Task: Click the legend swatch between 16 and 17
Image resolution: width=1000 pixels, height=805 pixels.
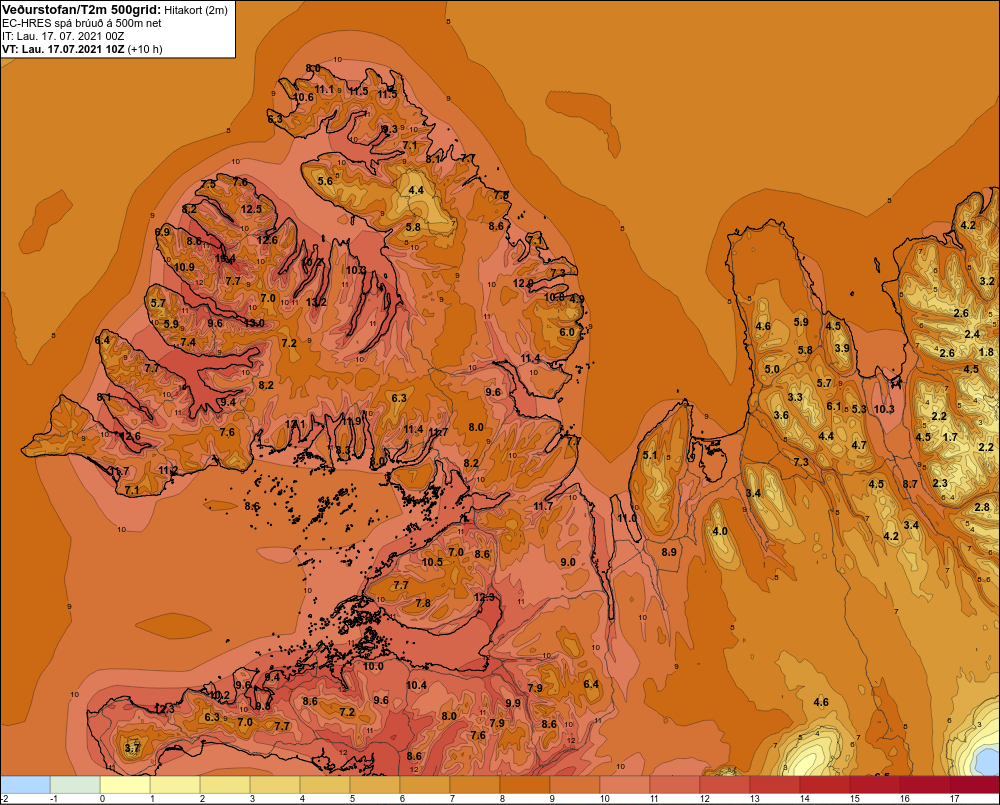Action: pyautogui.click(x=925, y=785)
